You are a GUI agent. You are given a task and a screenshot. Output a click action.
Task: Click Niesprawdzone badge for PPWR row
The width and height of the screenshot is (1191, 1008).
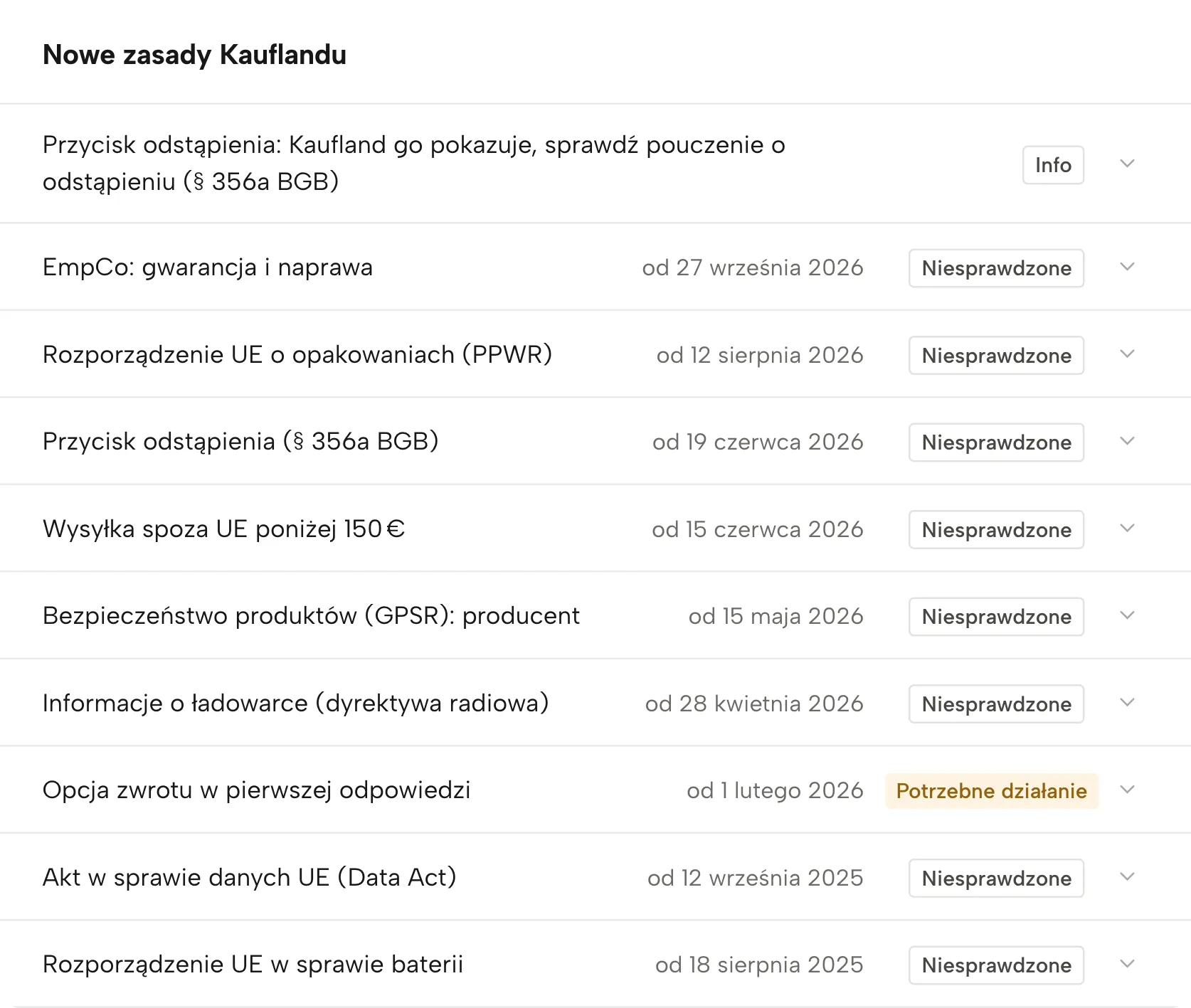(x=996, y=355)
